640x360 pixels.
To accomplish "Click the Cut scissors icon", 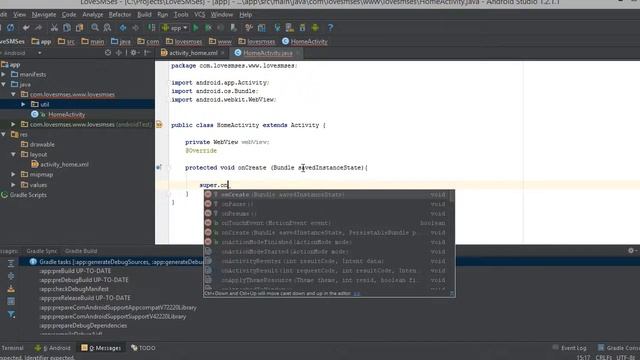I will (54, 28).
